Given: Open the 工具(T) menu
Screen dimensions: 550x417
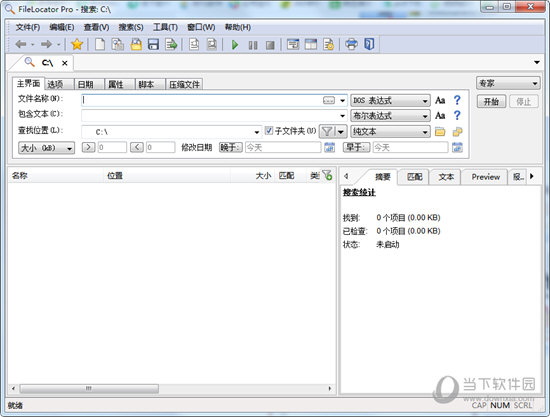Looking at the screenshot, I should (165, 27).
